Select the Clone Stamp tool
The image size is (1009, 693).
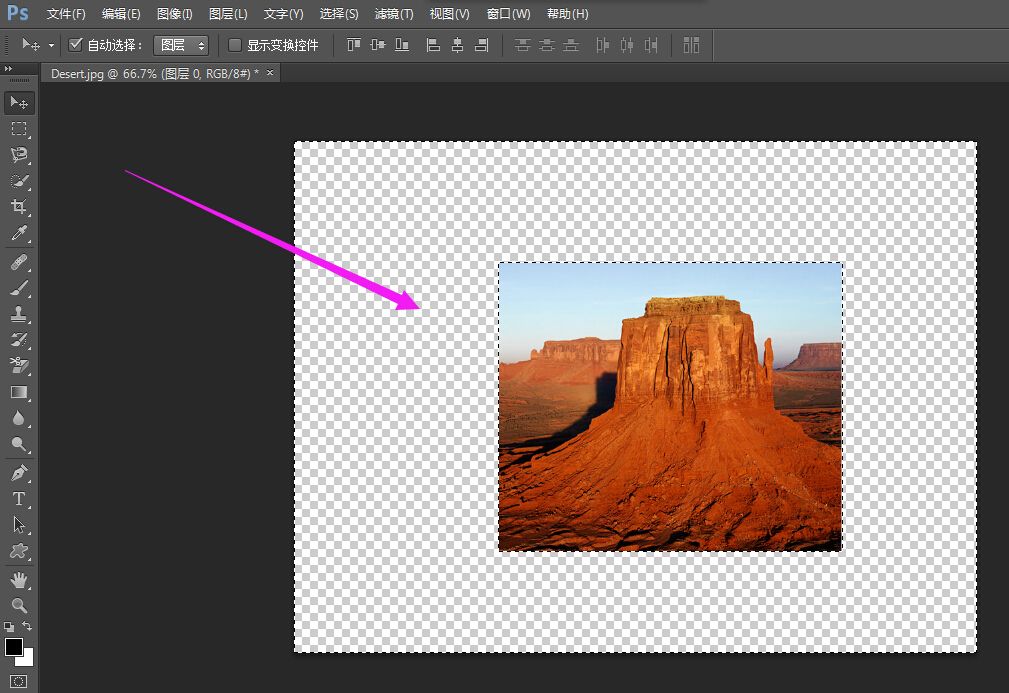[19, 314]
